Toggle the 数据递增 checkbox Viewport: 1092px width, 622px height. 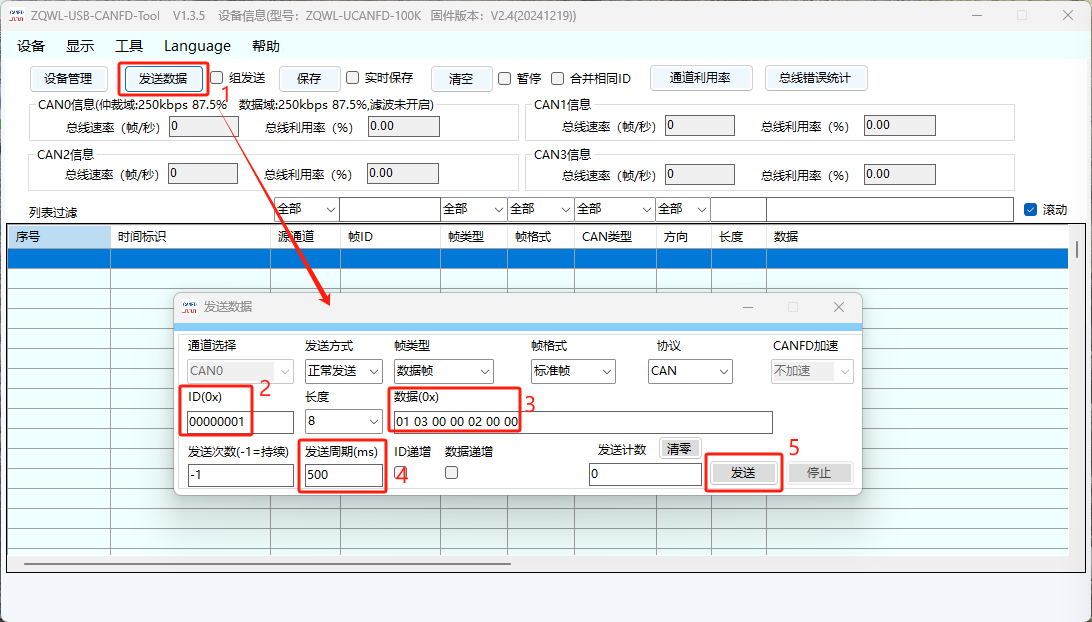[x=451, y=472]
